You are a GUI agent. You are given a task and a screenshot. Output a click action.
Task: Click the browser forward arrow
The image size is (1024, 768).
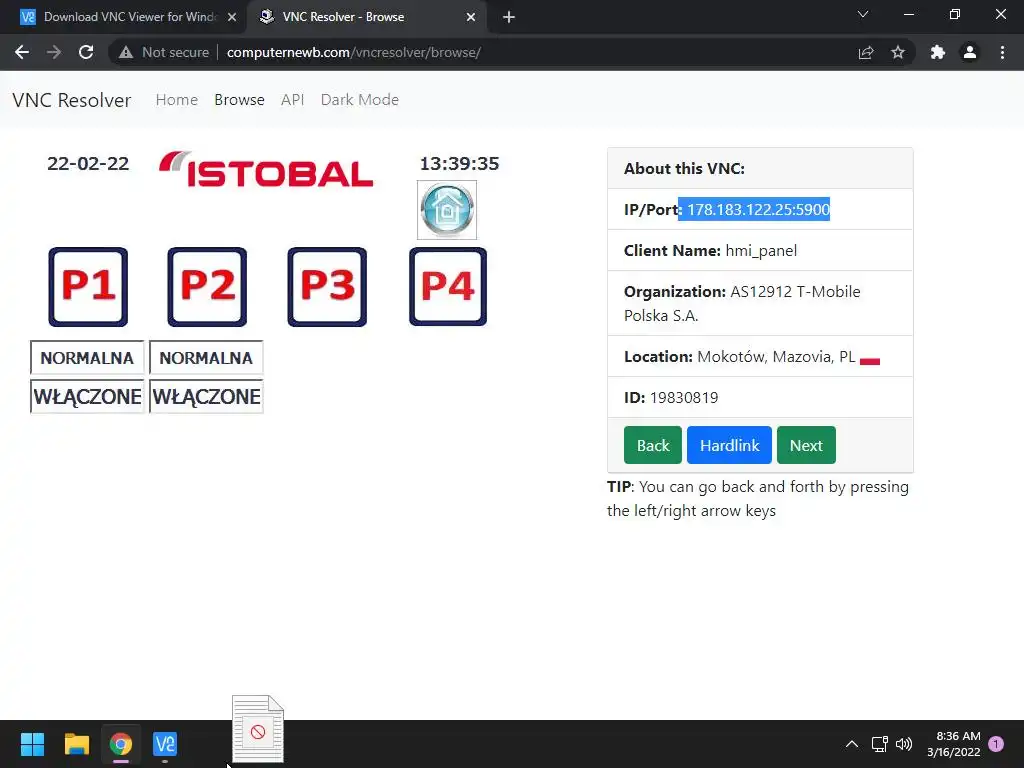(54, 52)
